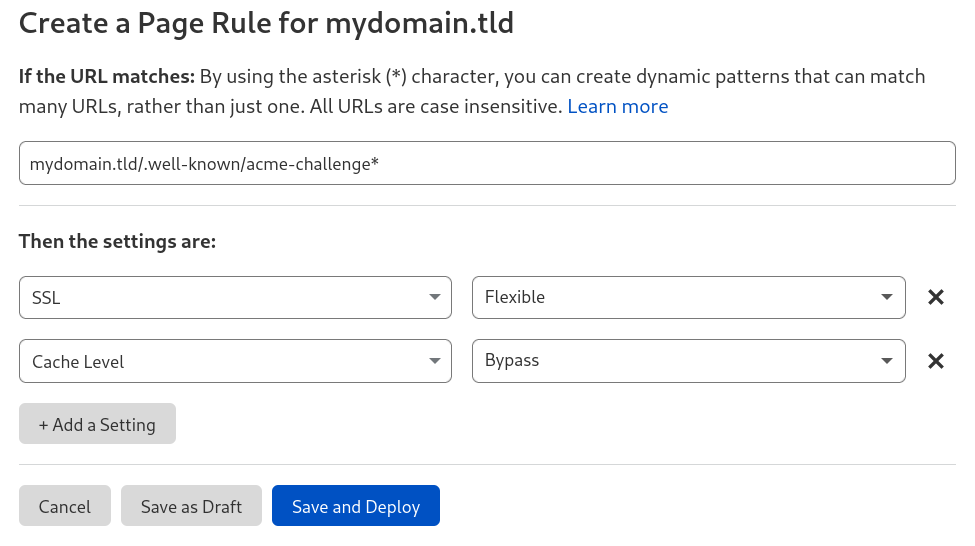975x546 pixels.
Task: Click the Create a Page Rule heading
Action: coord(266,23)
